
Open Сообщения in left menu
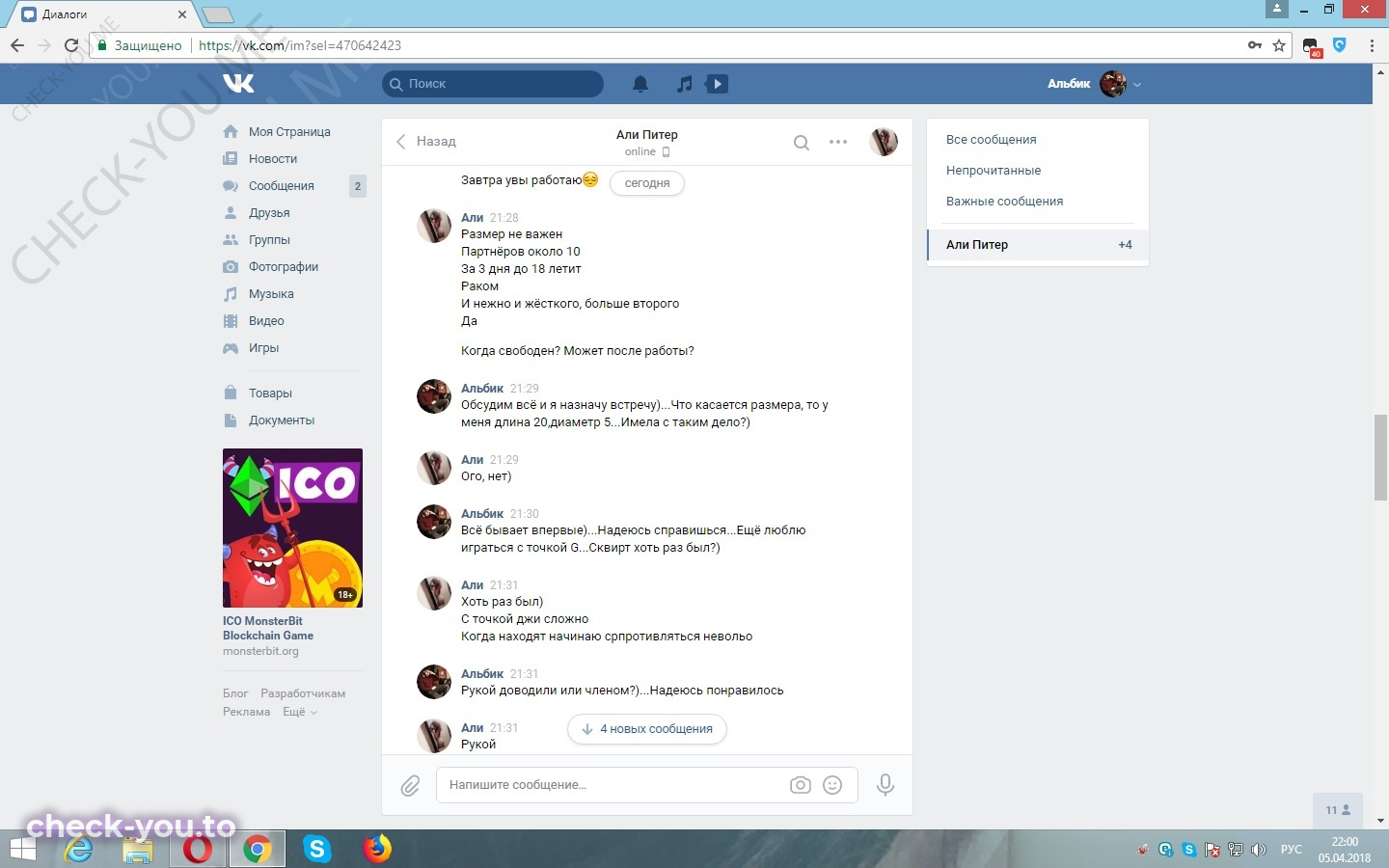(x=282, y=186)
